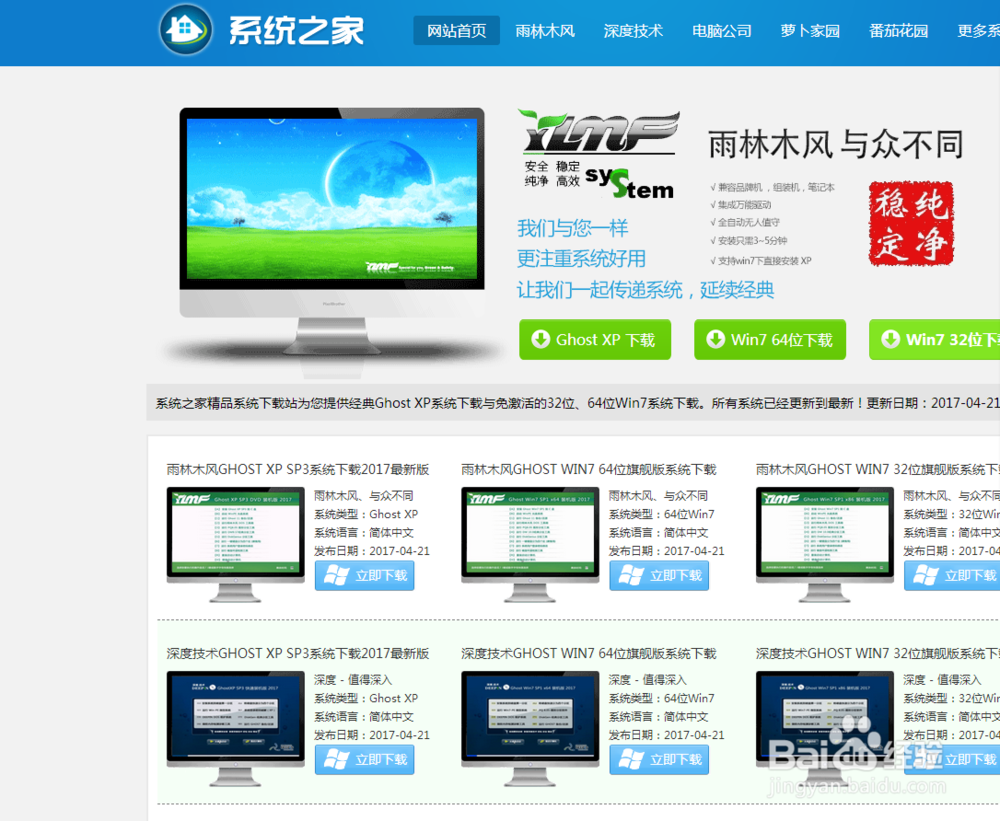
Task: Click 雨林木风 Win7 64位 monitor thumbnail
Action: (x=530, y=544)
